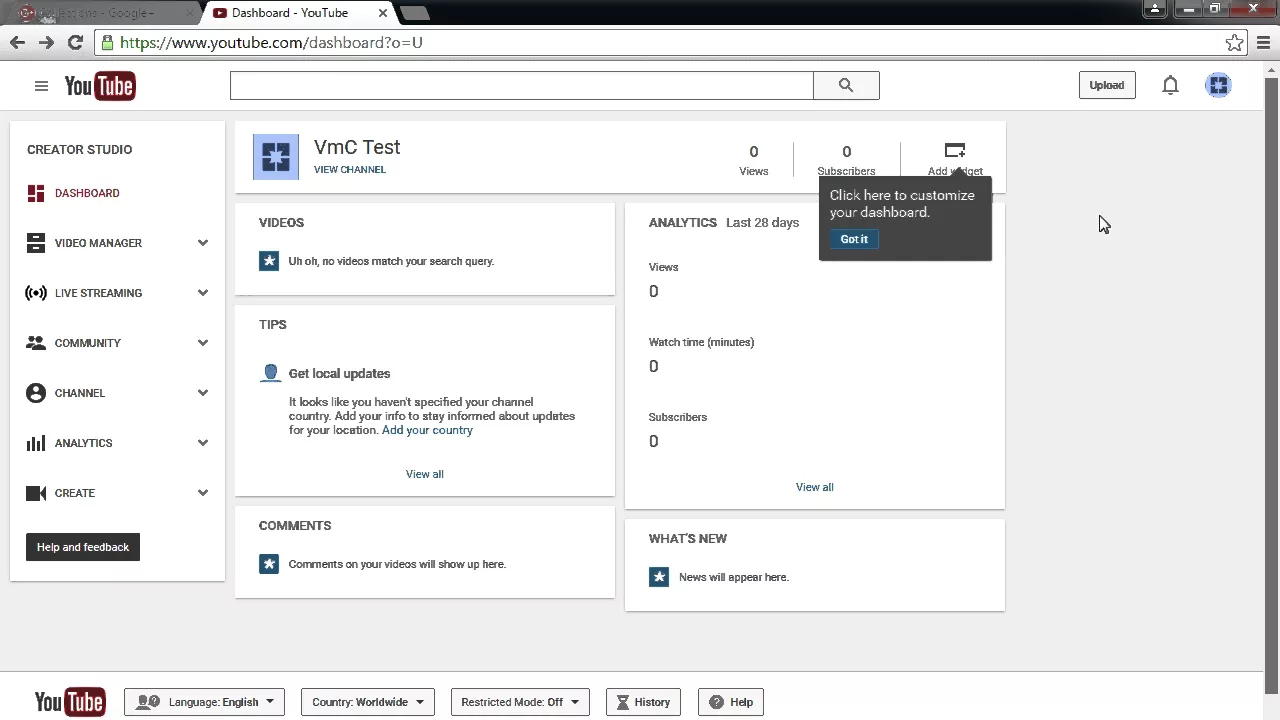
Task: Click the 0 Views counter
Action: 754,160
